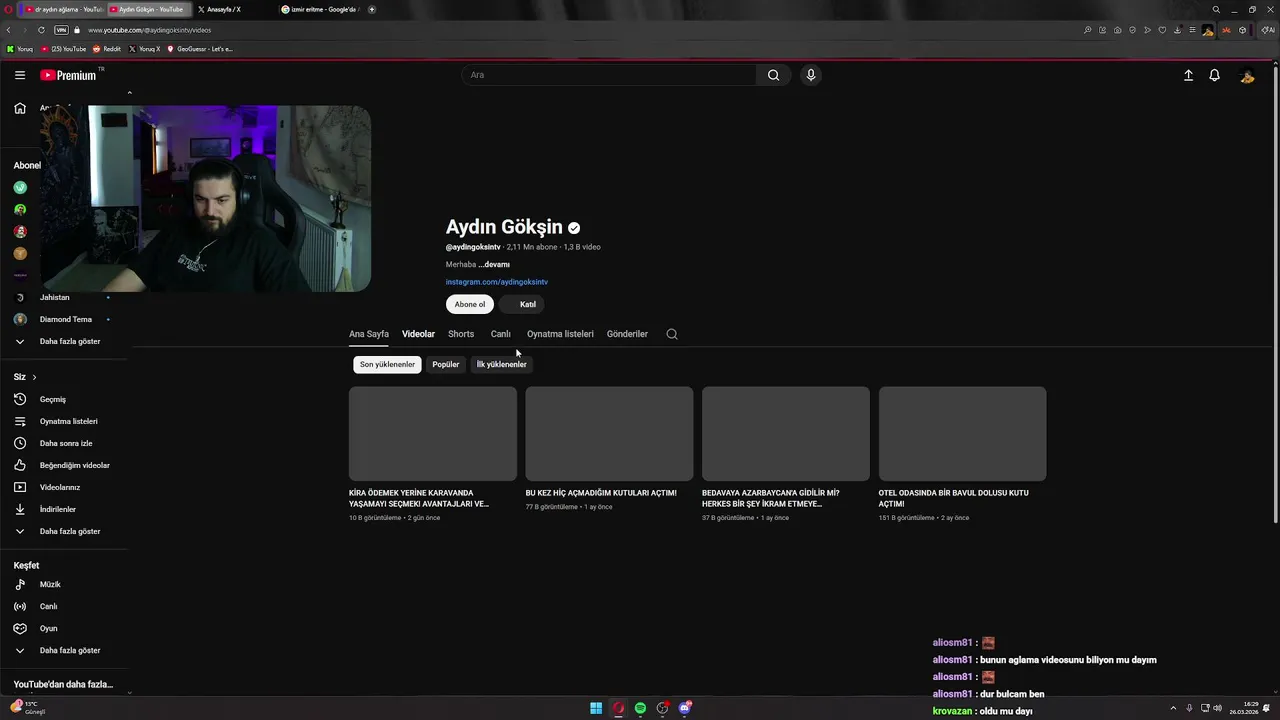
Task: Switch to izmir eritme Google browser tab
Action: 318,9
